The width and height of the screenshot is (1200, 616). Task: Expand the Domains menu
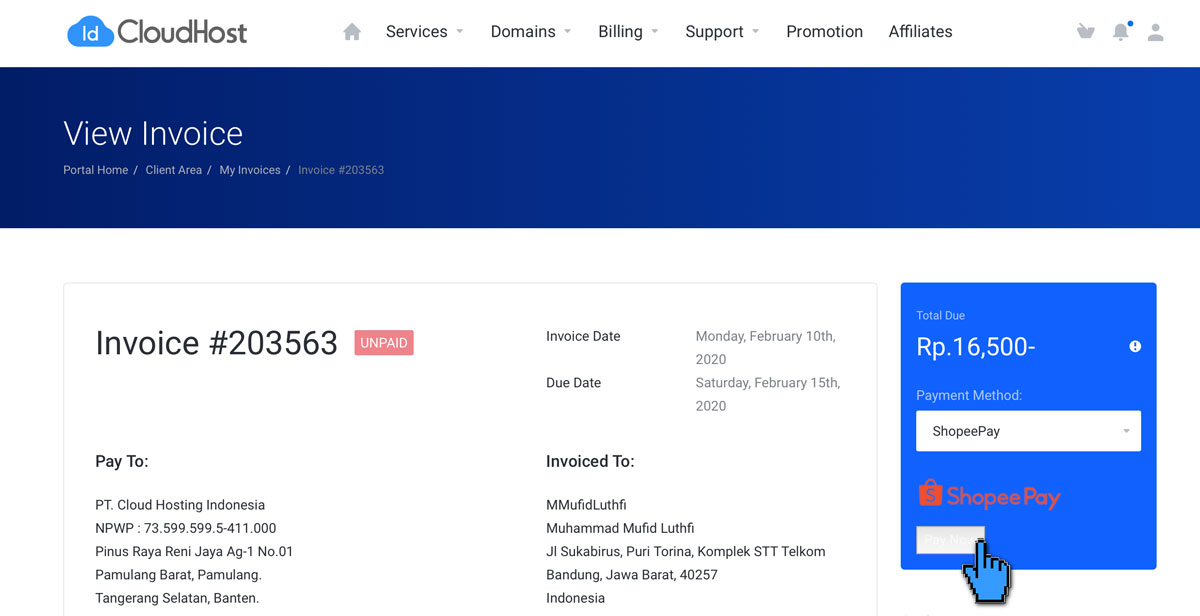530,32
